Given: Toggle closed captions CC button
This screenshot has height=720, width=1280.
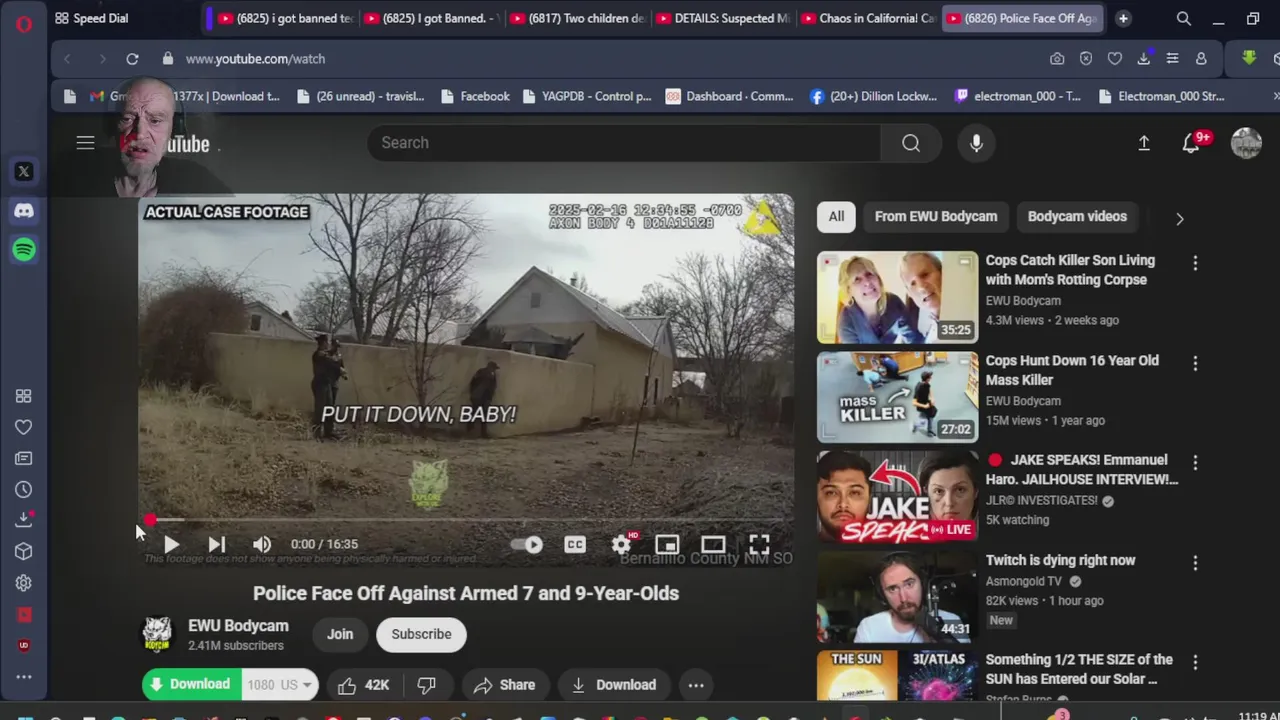Looking at the screenshot, I should point(575,545).
